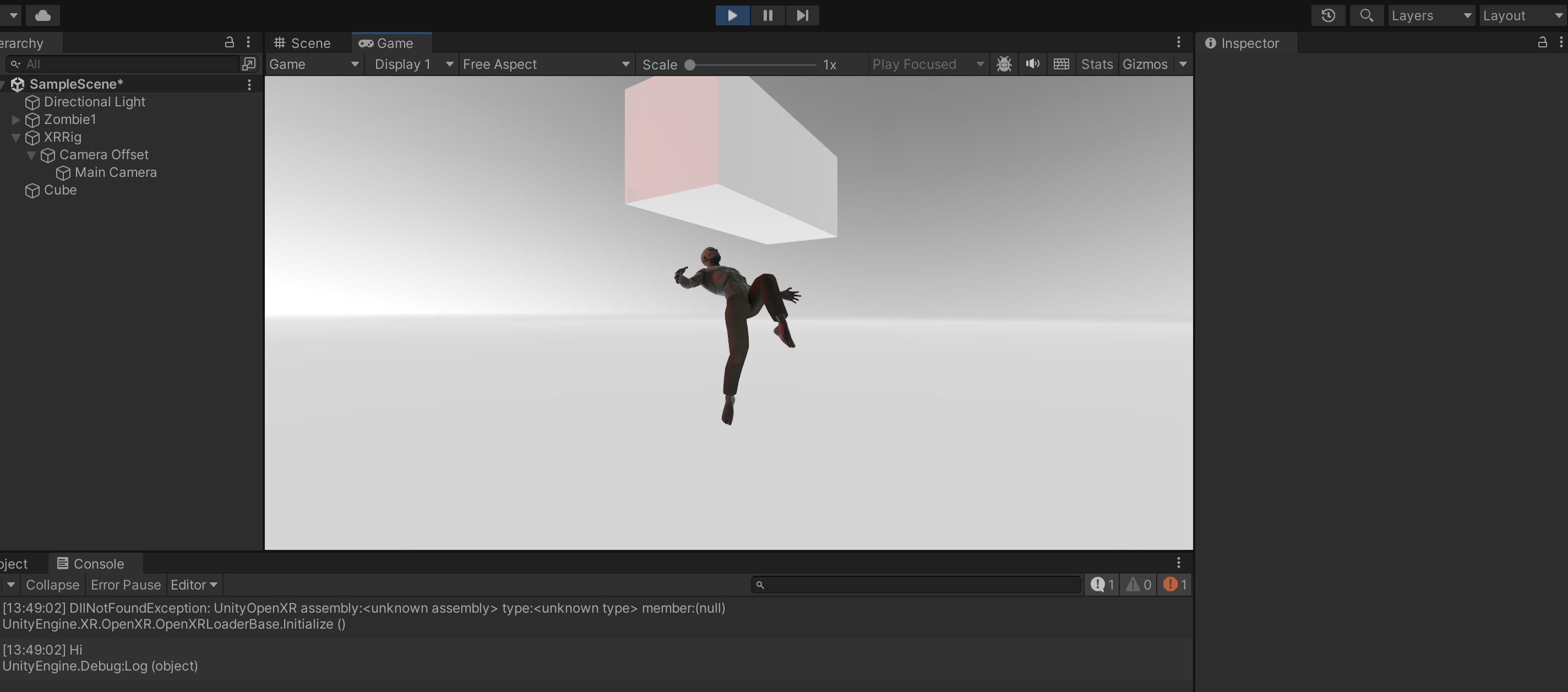Toggle Error Pause in Console
Viewport: 1568px width, 692px height.
[126, 585]
